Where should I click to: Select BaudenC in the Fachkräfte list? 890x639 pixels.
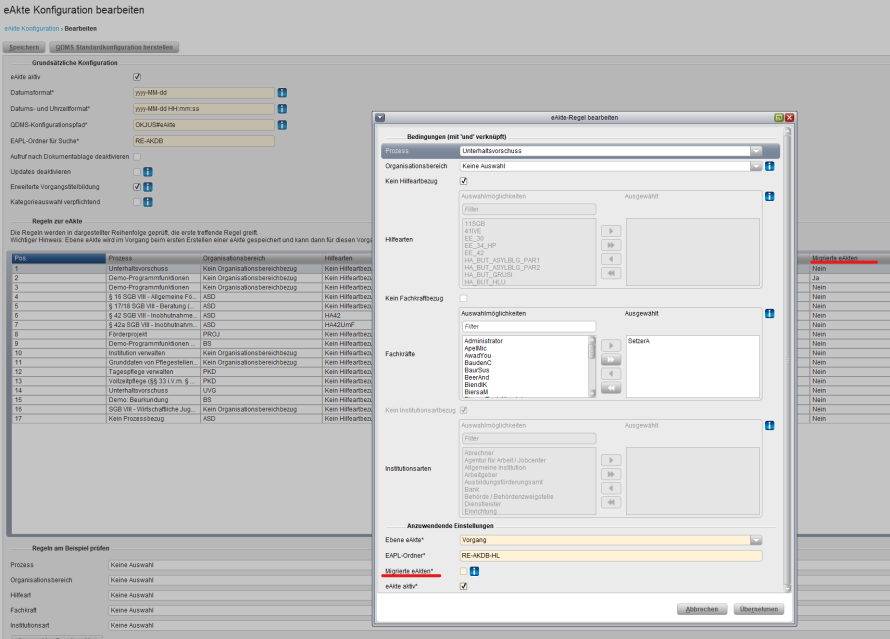478,363
